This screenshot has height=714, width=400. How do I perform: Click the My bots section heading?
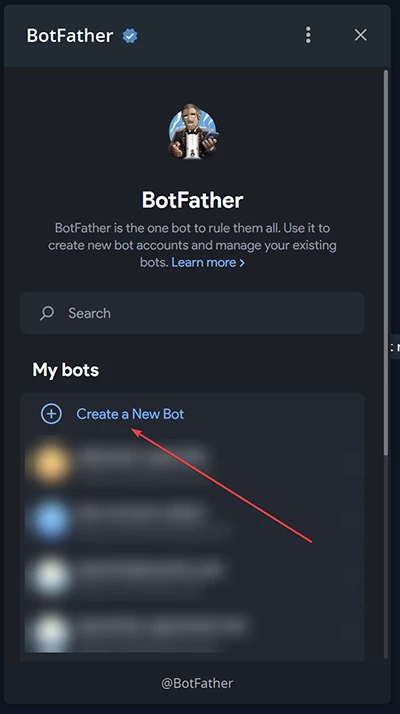[x=66, y=370]
